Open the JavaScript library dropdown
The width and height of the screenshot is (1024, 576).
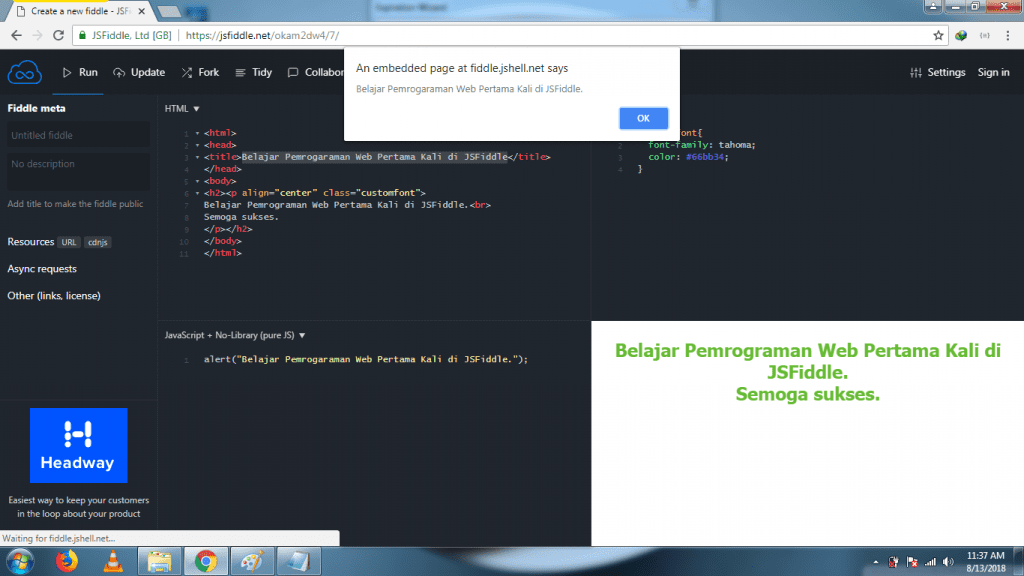[235, 336]
